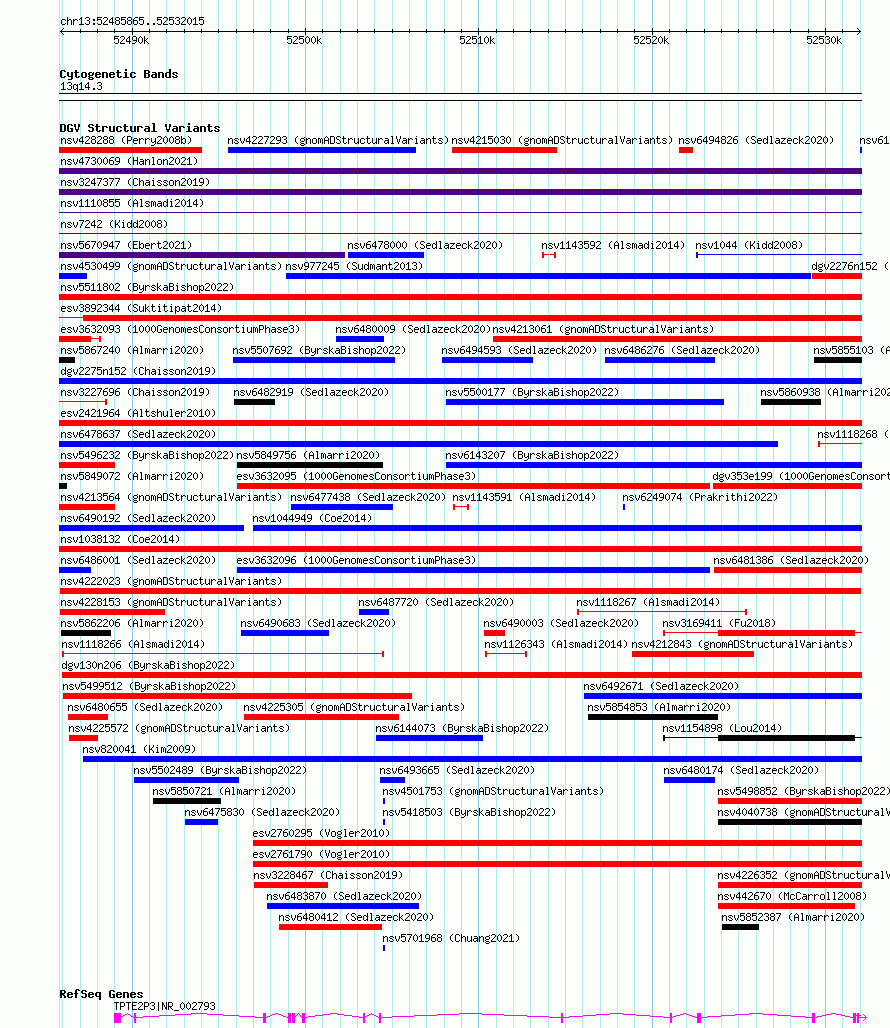
Task: Click the nsv6482919 (Sedlazeck2020) label
Action: point(311,392)
